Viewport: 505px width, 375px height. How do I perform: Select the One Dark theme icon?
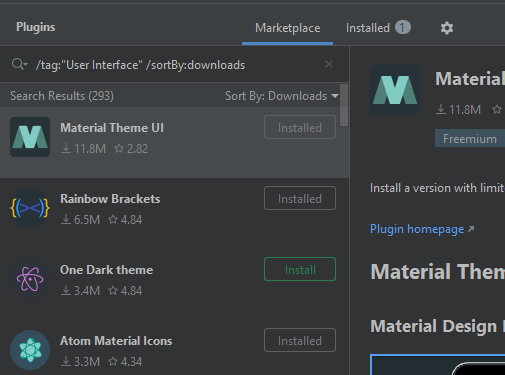30,279
